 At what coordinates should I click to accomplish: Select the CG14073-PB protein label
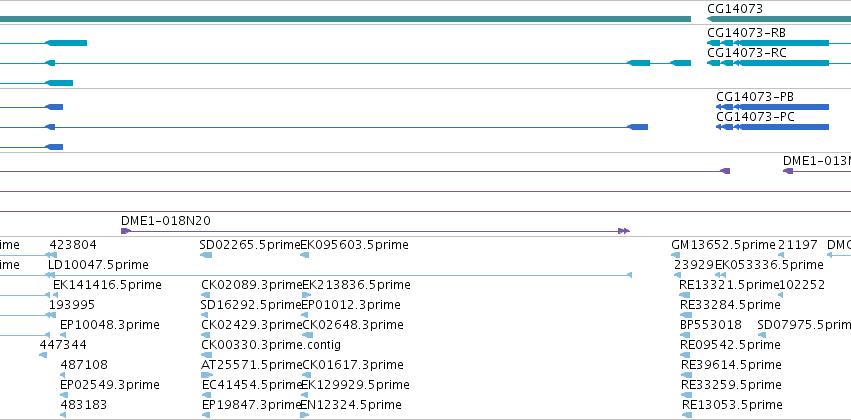tap(755, 97)
